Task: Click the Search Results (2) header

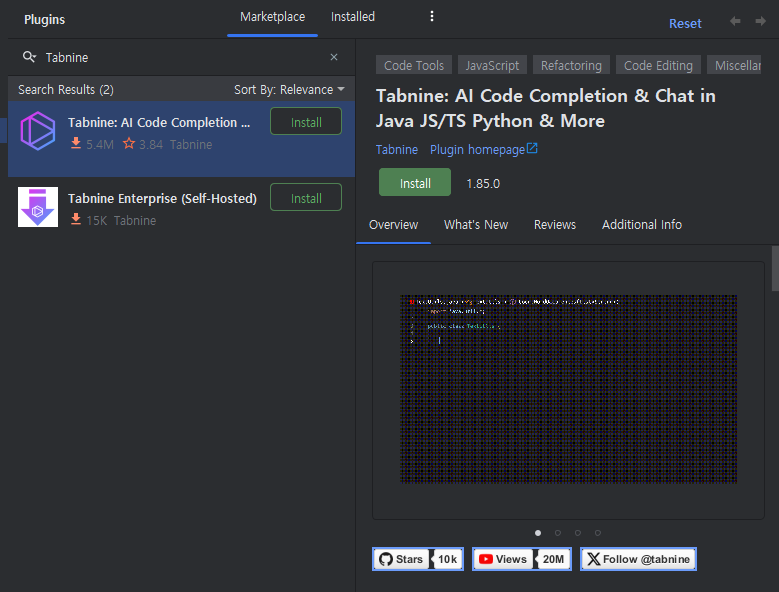Action: tap(66, 90)
